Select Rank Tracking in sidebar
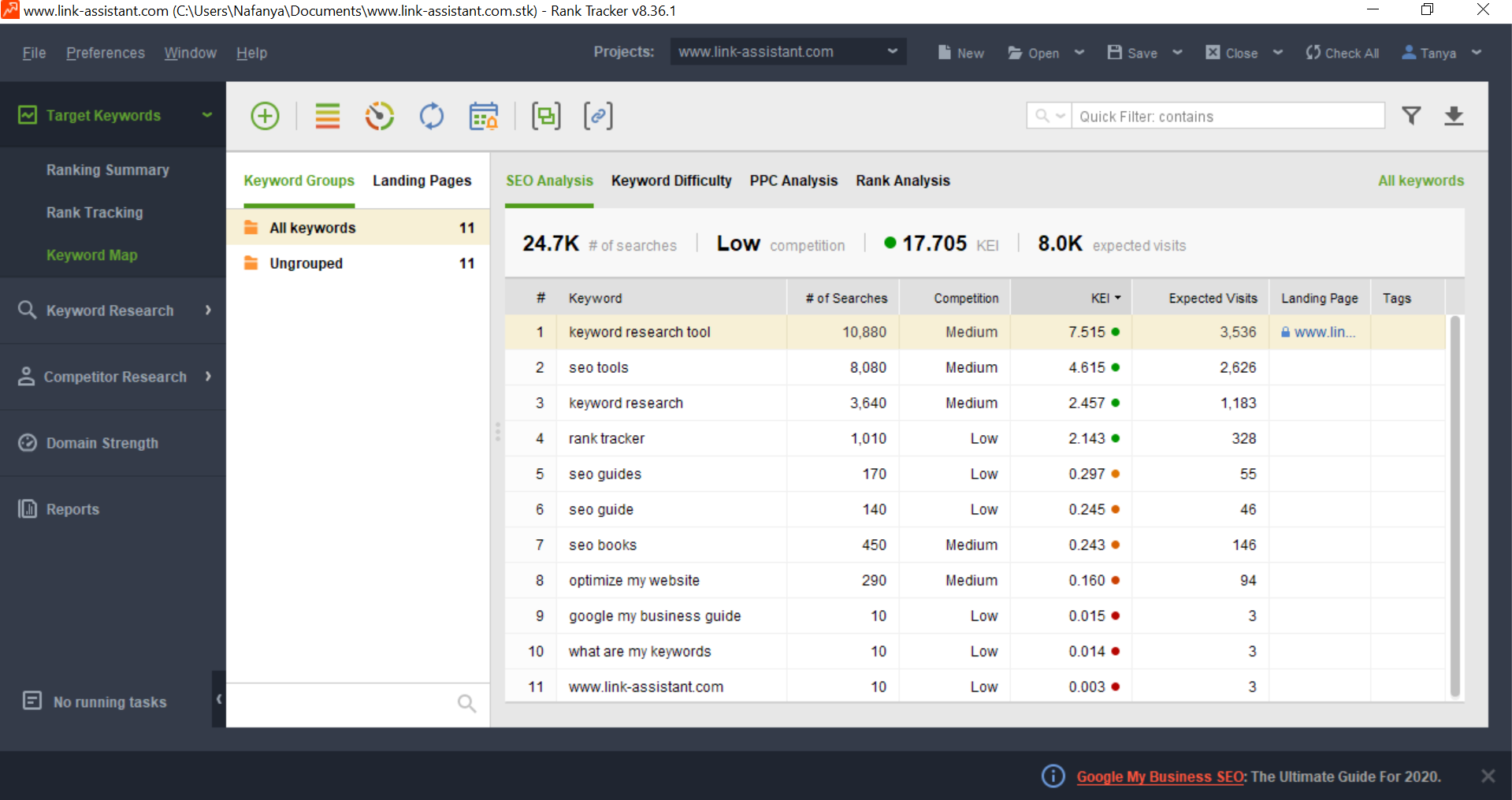Screen dimensions: 1512x800 [x=95, y=213]
